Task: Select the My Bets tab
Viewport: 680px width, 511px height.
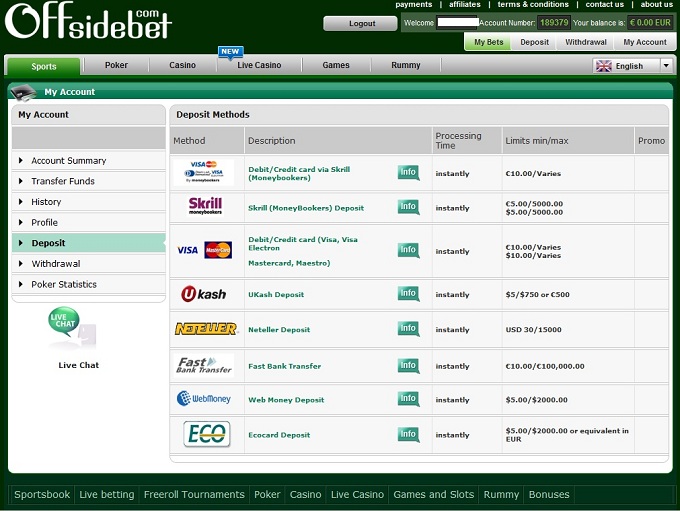Action: point(488,42)
